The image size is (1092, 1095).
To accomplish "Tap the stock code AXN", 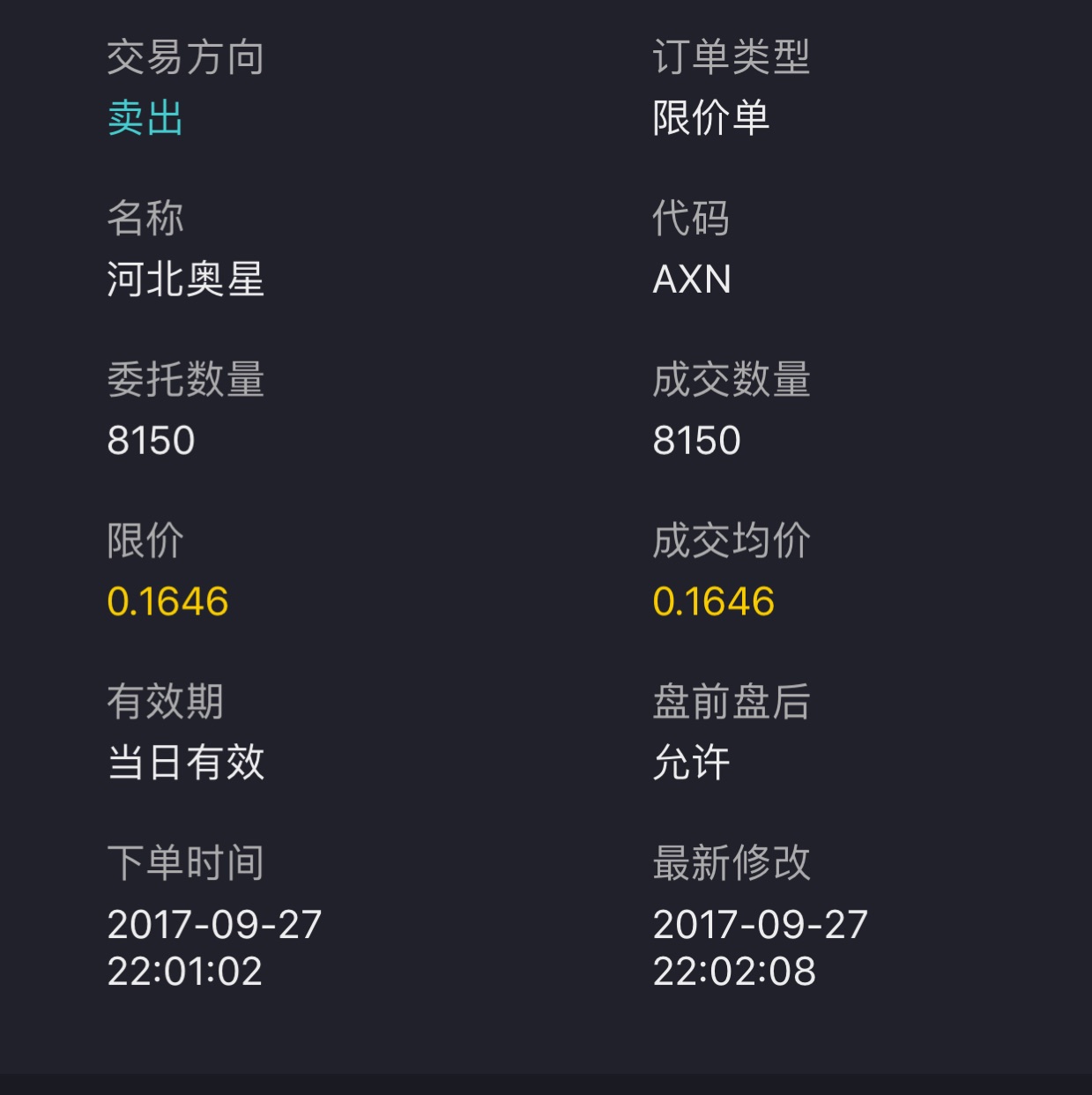I will (692, 279).
